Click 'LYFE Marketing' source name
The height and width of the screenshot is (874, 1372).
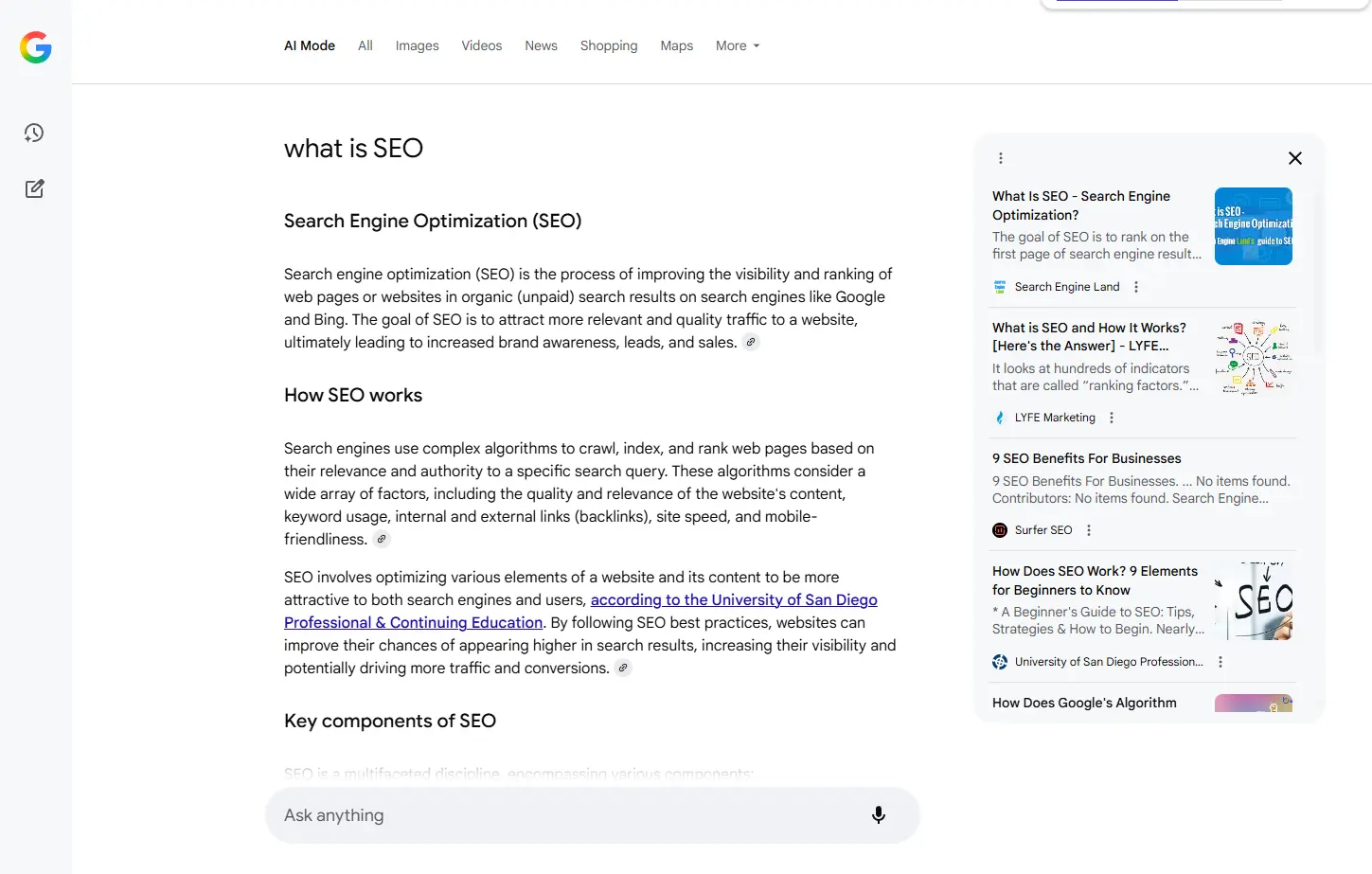click(x=1055, y=418)
